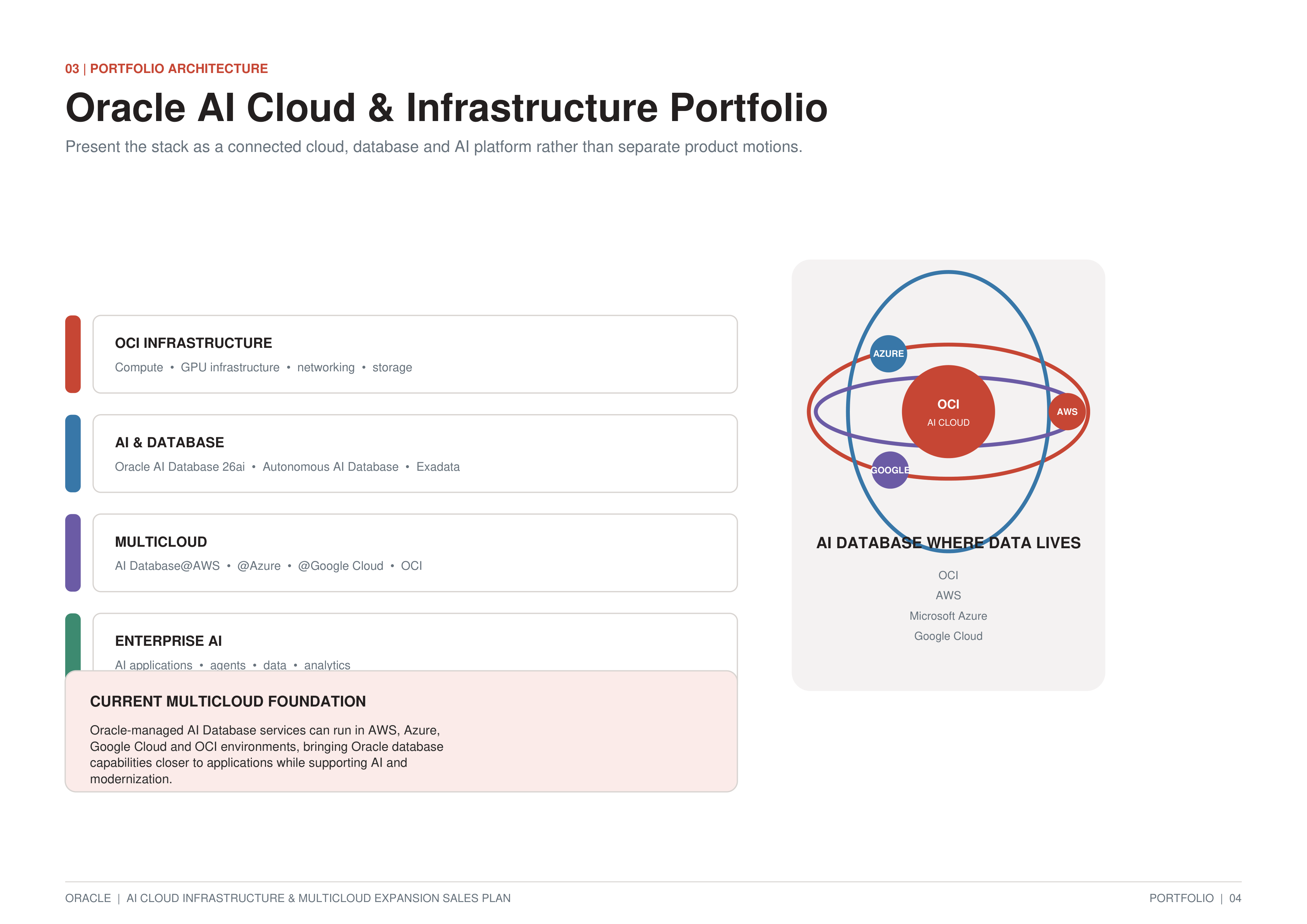
Task: Click the 'AI applications • agents' description line
Action: pyautogui.click(x=233, y=664)
